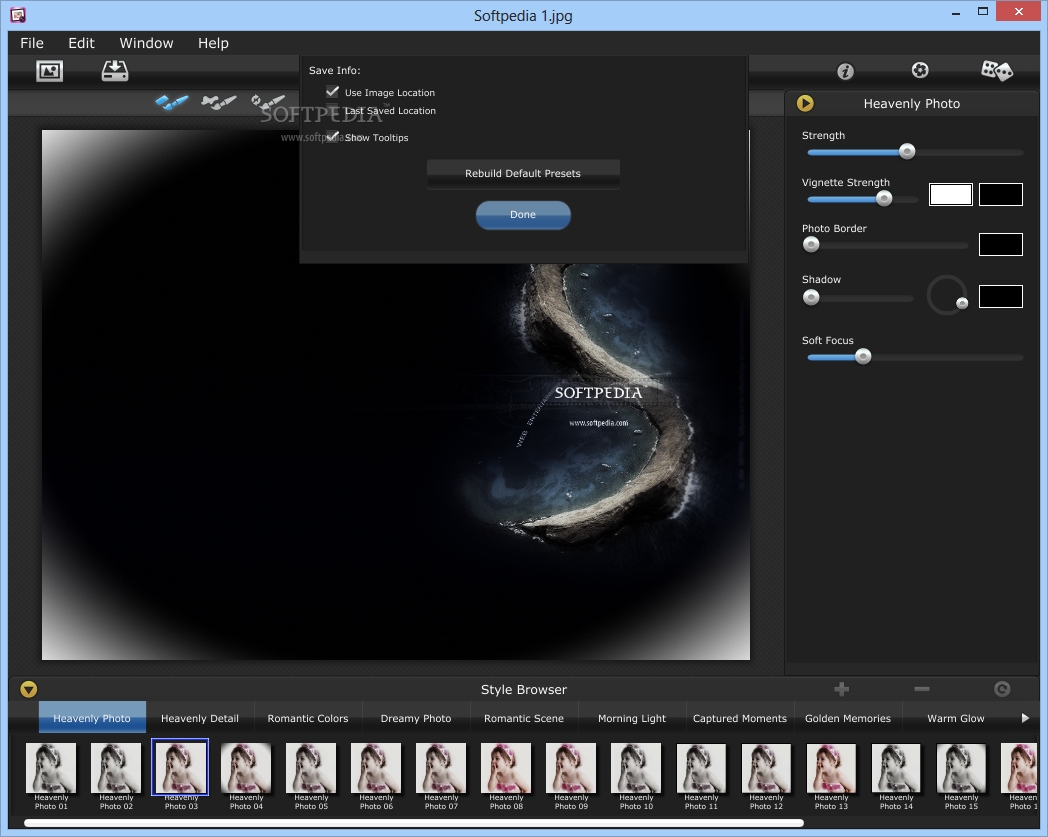The image size is (1048, 837).
Task: Switch to the Heavenly Detail tab
Action: [200, 718]
